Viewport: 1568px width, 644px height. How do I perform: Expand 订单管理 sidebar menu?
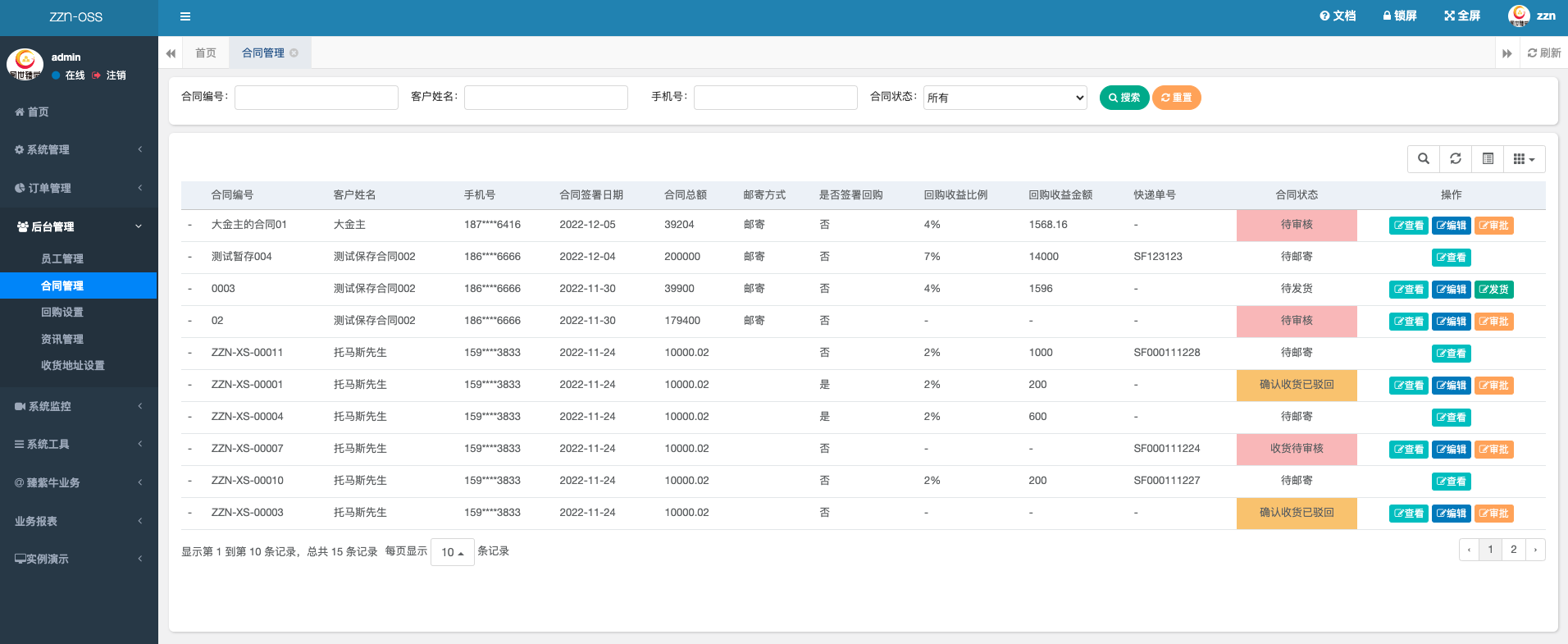point(79,188)
